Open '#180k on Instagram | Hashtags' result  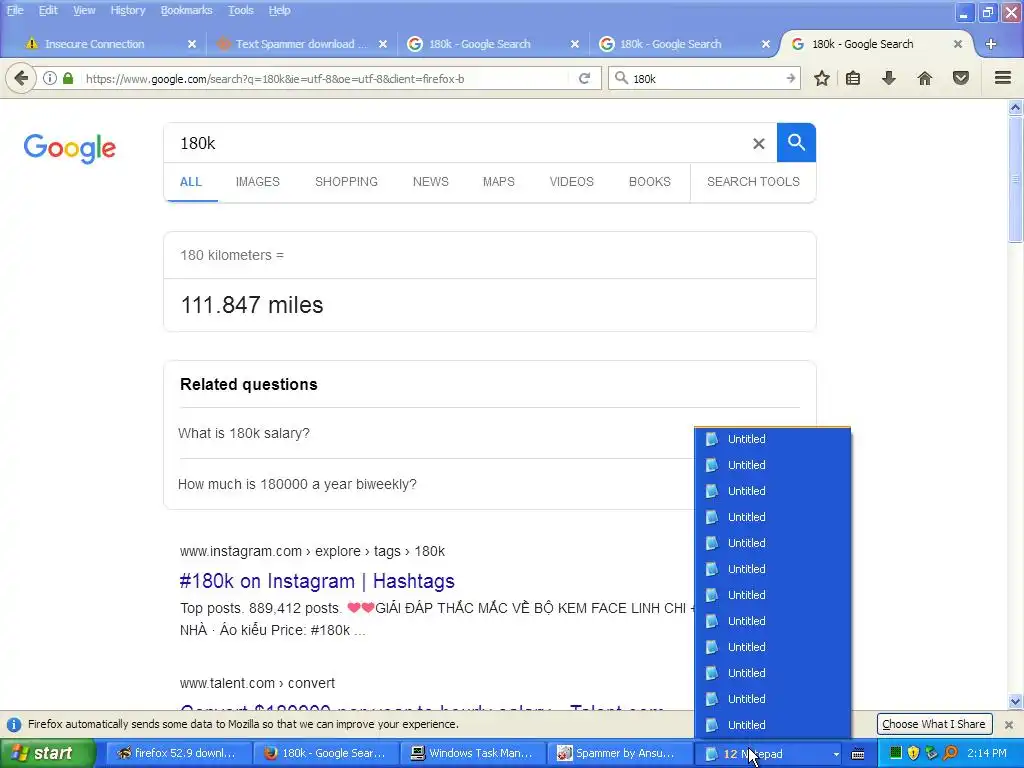pos(317,581)
